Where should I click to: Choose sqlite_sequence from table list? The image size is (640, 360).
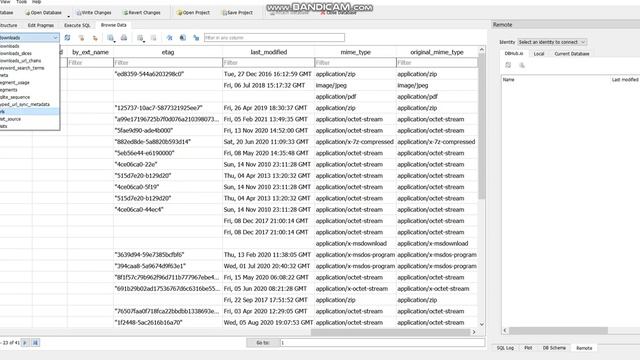pos(29,97)
